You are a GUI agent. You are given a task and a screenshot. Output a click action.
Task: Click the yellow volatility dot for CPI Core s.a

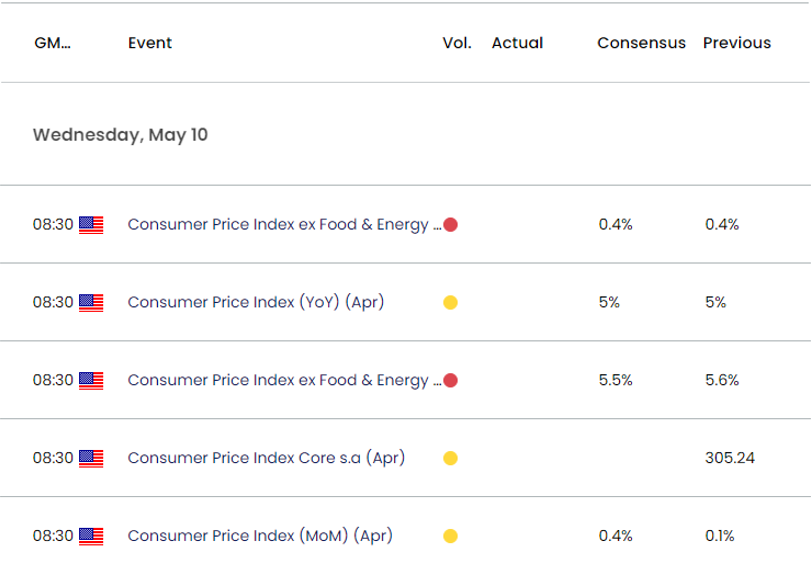pyautogui.click(x=450, y=458)
